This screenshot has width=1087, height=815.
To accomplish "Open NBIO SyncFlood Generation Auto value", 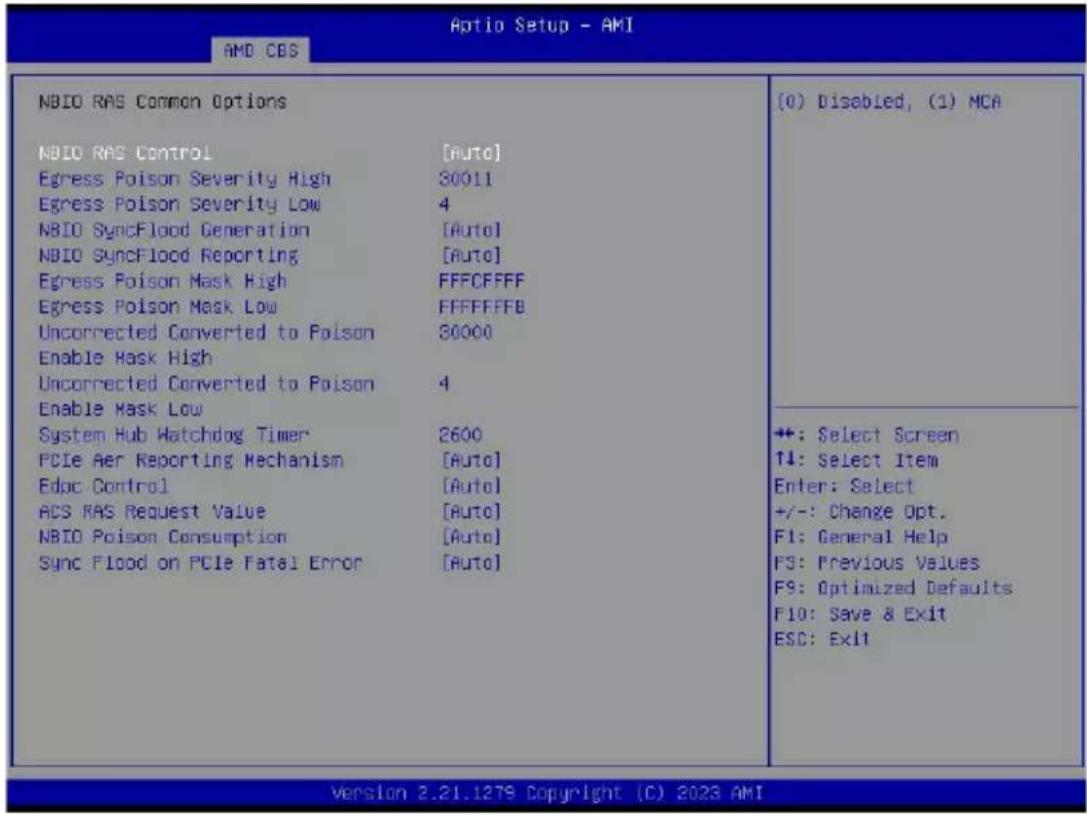I will coord(471,229).
